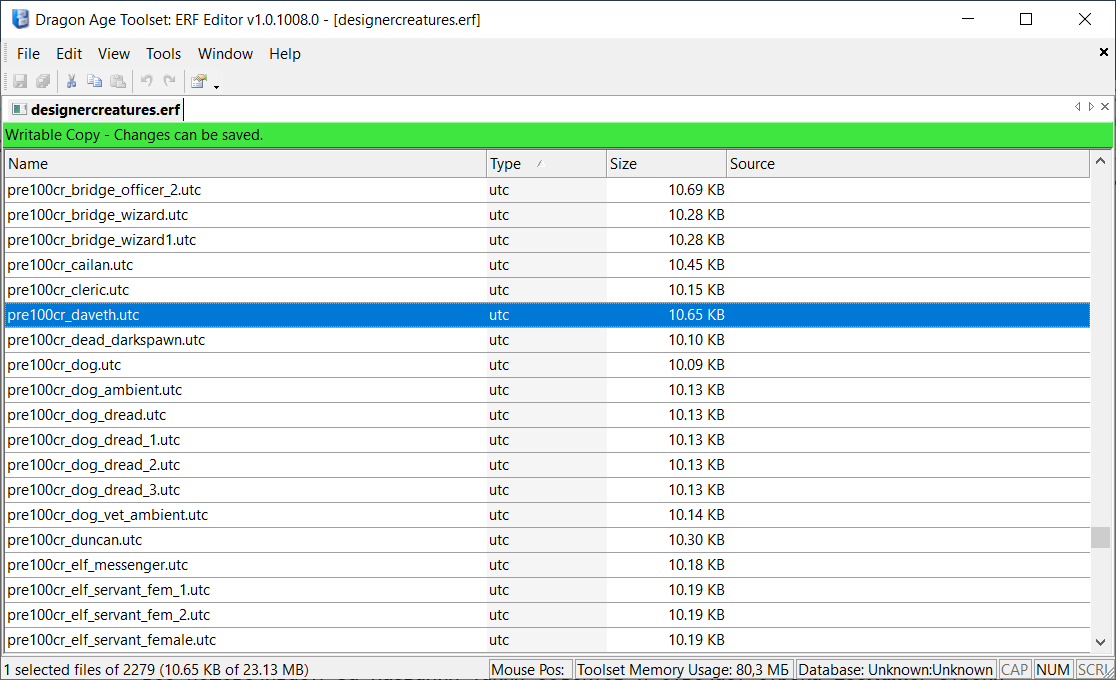Screen dimensions: 1116x680
Task: Click the Dragon Age Toolset title bar icon
Action: [21, 19]
